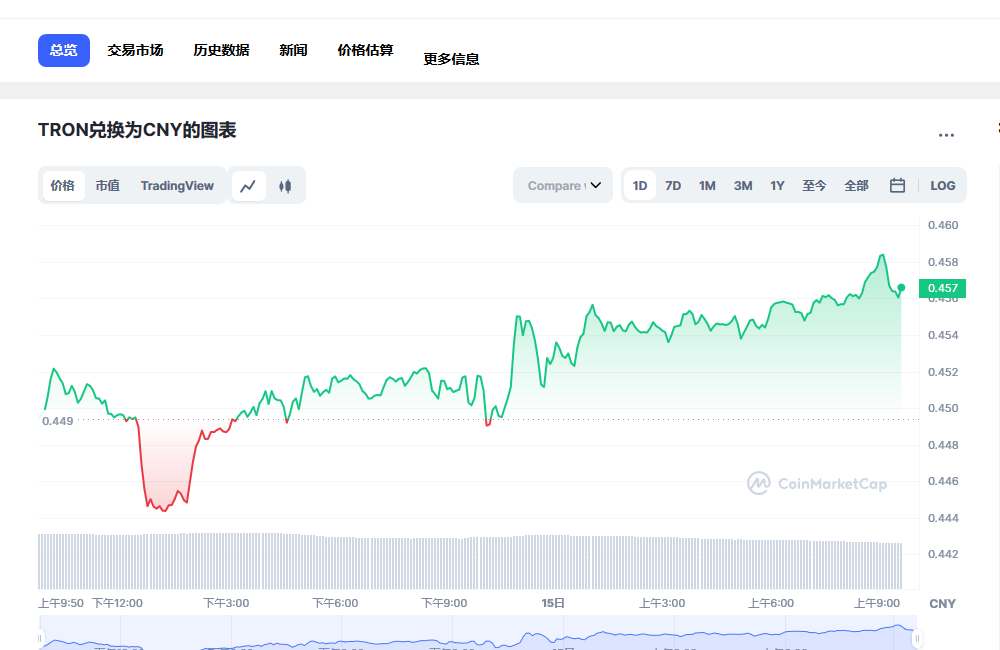
Task: Click the mini chart navigator area
Action: (x=478, y=633)
